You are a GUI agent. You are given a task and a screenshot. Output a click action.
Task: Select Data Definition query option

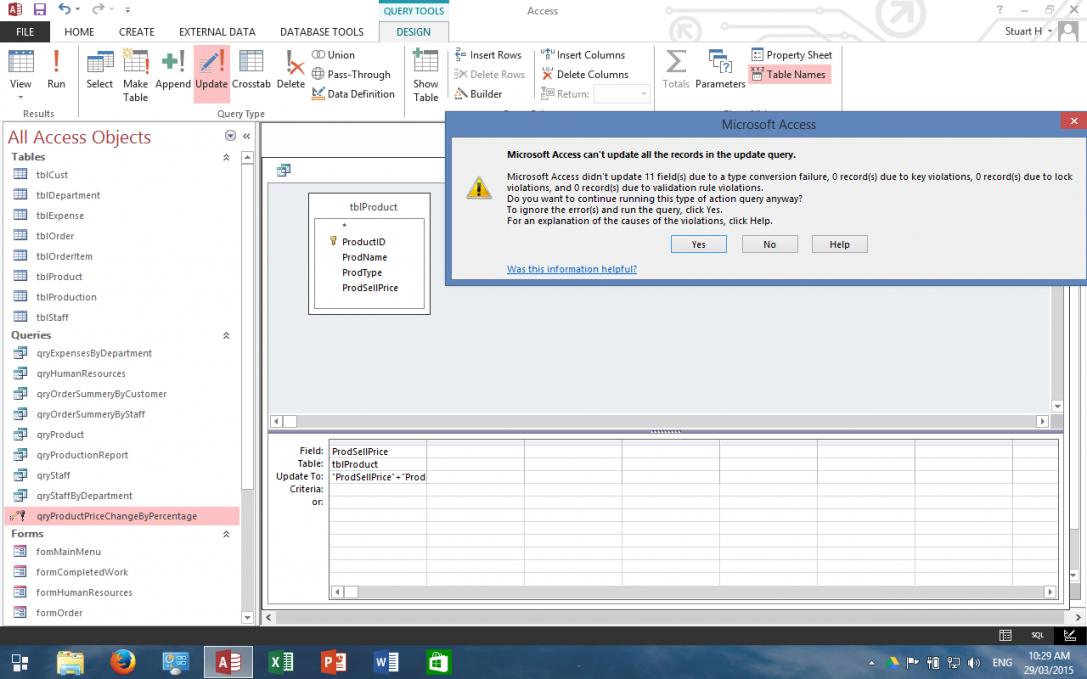point(354,94)
